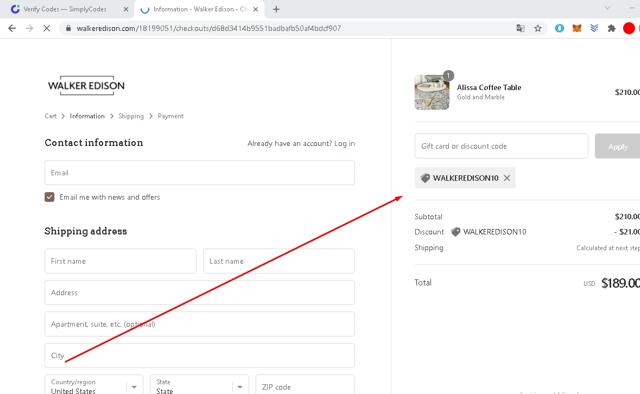Click the browser URL address text
640x394 pixels.
tap(209, 28)
